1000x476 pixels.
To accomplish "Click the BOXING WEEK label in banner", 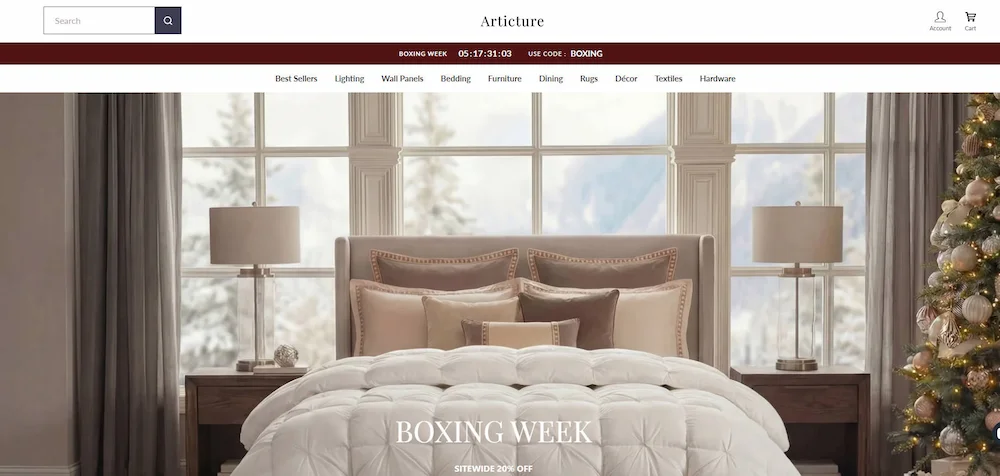I will click(423, 54).
